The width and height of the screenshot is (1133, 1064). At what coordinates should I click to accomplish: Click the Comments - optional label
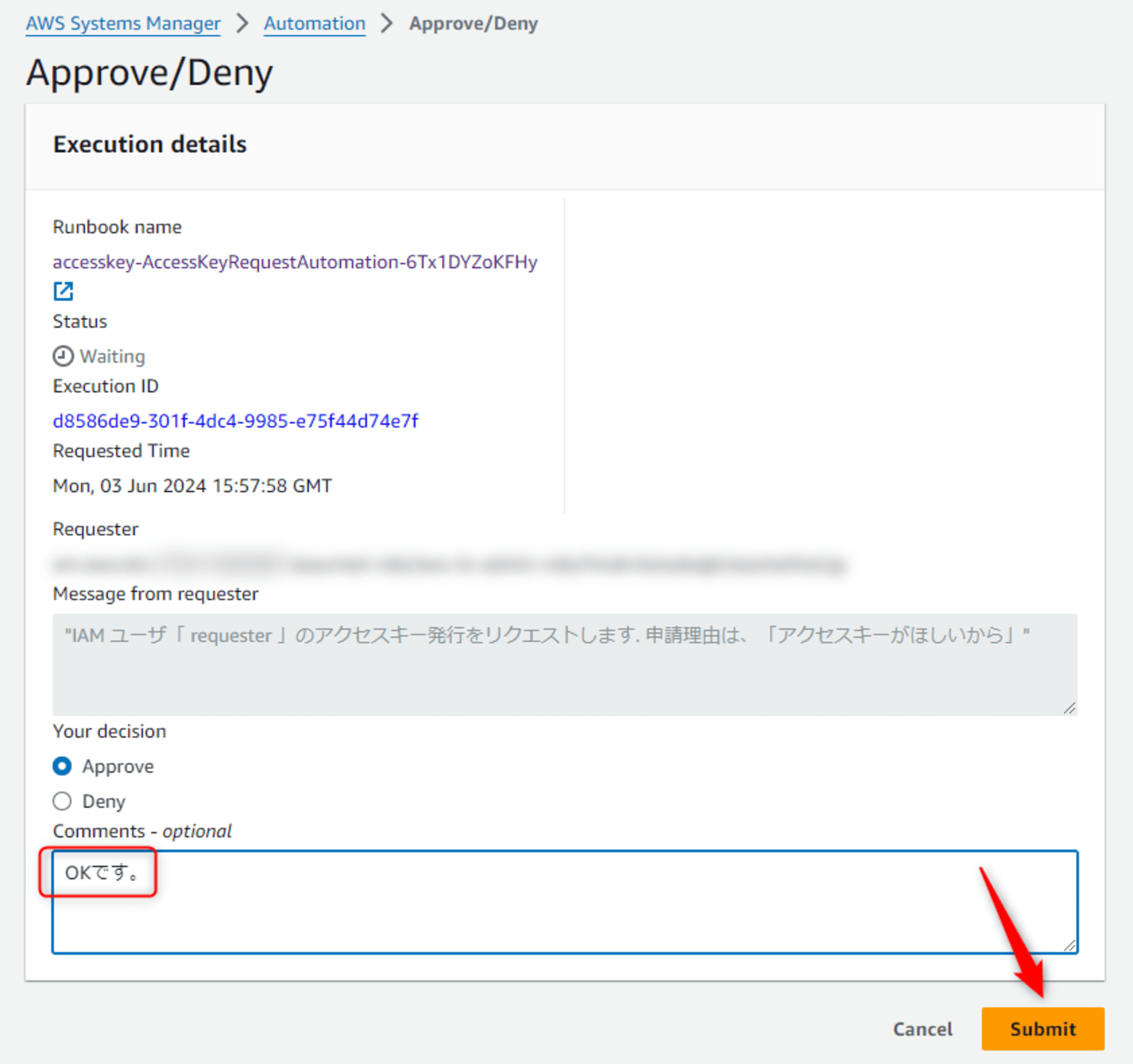[x=142, y=831]
